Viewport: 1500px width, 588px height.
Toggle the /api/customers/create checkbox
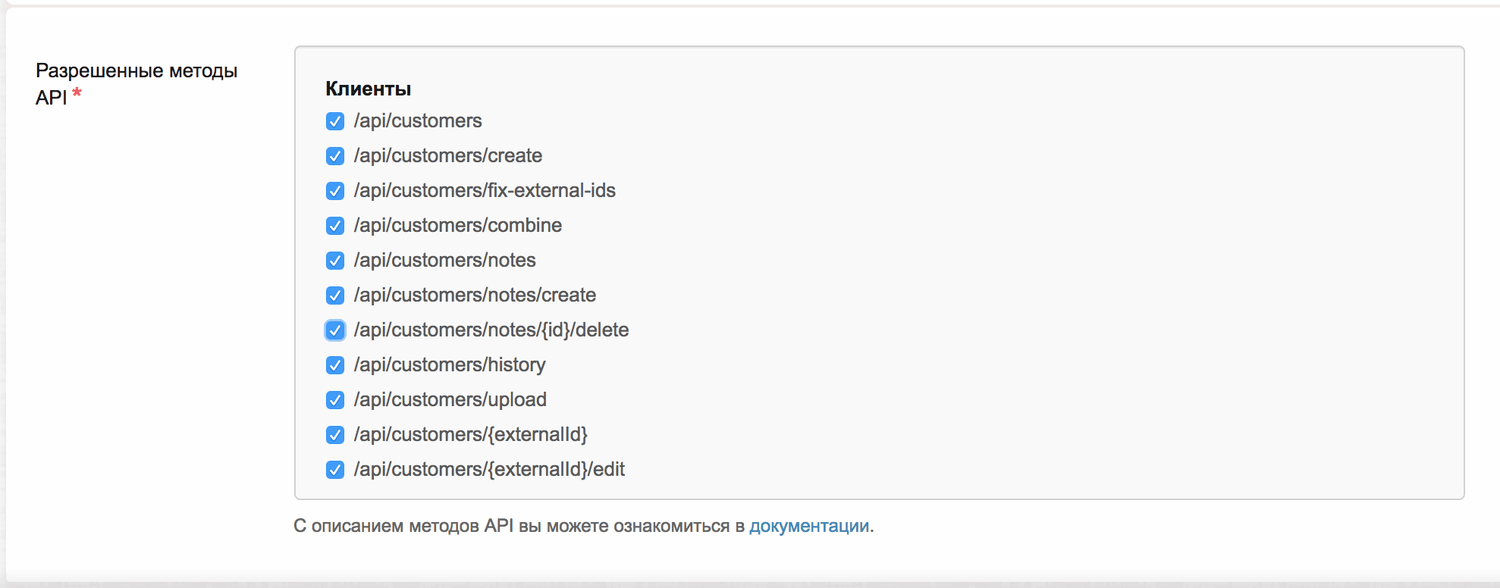[335, 157]
